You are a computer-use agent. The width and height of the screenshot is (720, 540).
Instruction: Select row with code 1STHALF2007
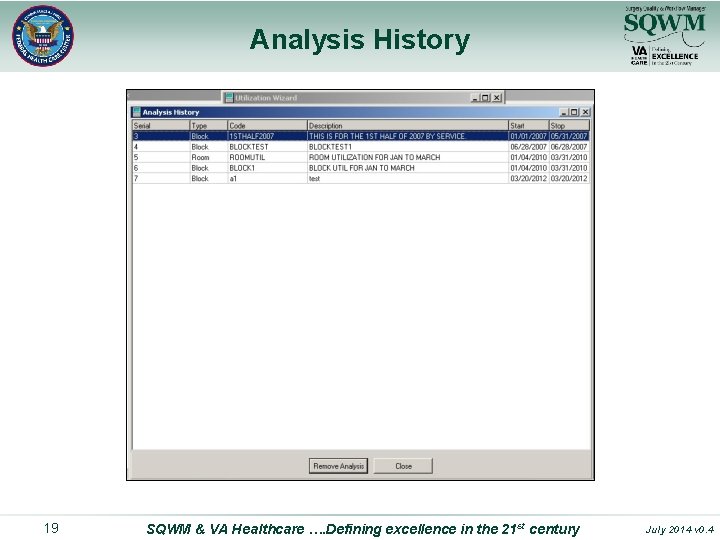pyautogui.click(x=360, y=136)
